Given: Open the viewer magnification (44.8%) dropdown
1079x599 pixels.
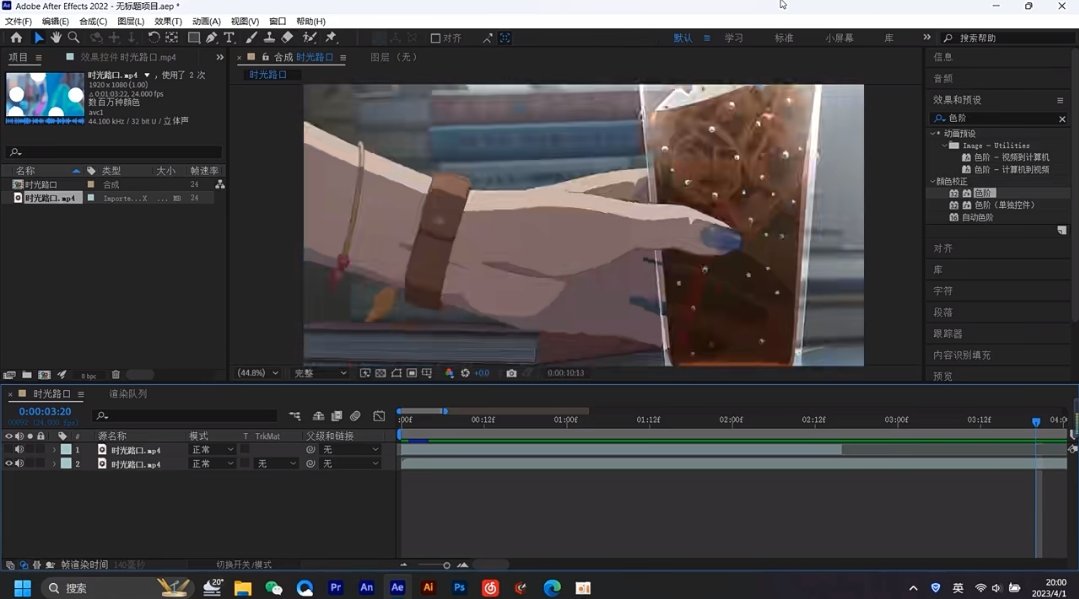Looking at the screenshot, I should tap(258, 373).
